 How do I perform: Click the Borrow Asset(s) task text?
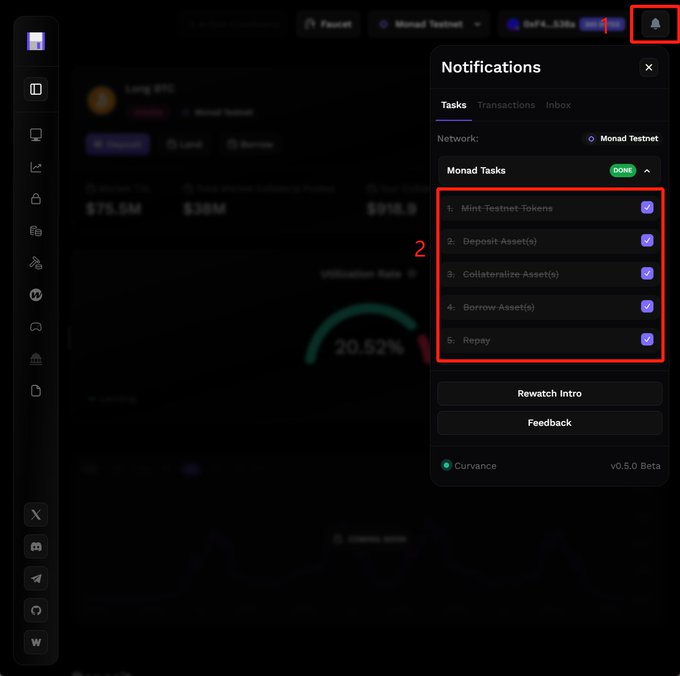click(x=498, y=307)
